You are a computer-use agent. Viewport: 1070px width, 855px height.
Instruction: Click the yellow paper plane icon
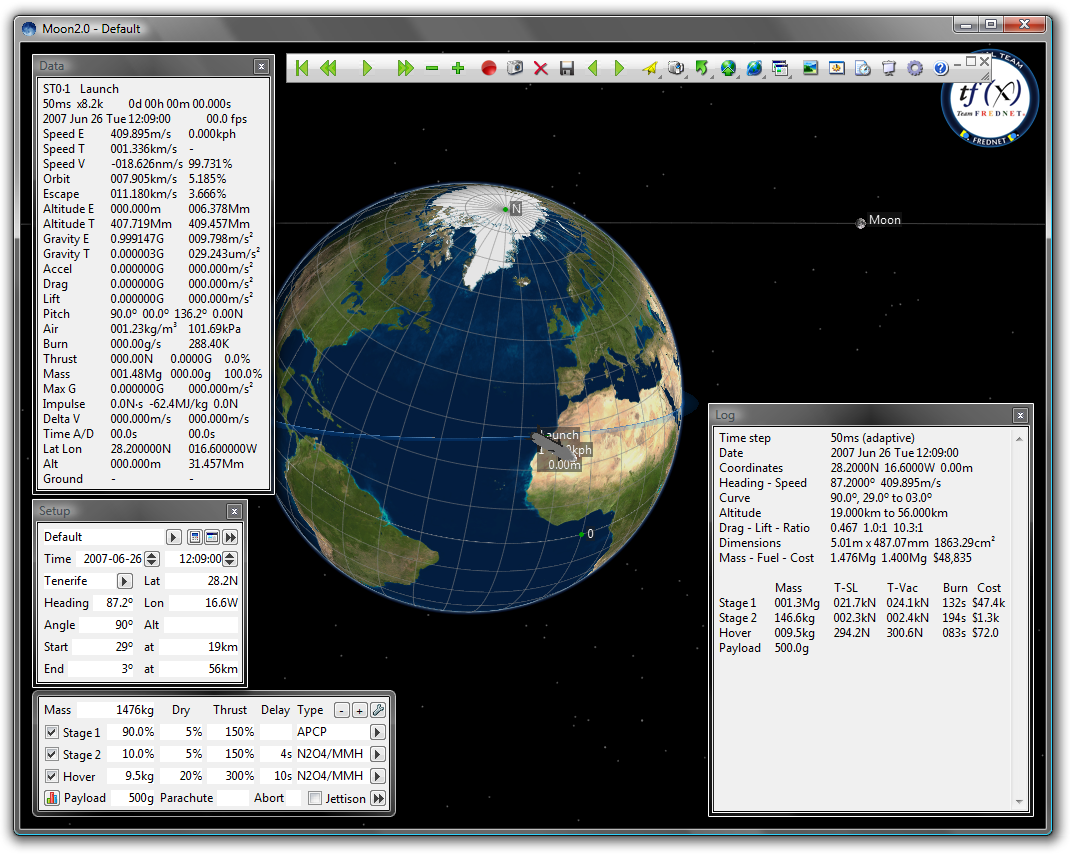click(650, 68)
